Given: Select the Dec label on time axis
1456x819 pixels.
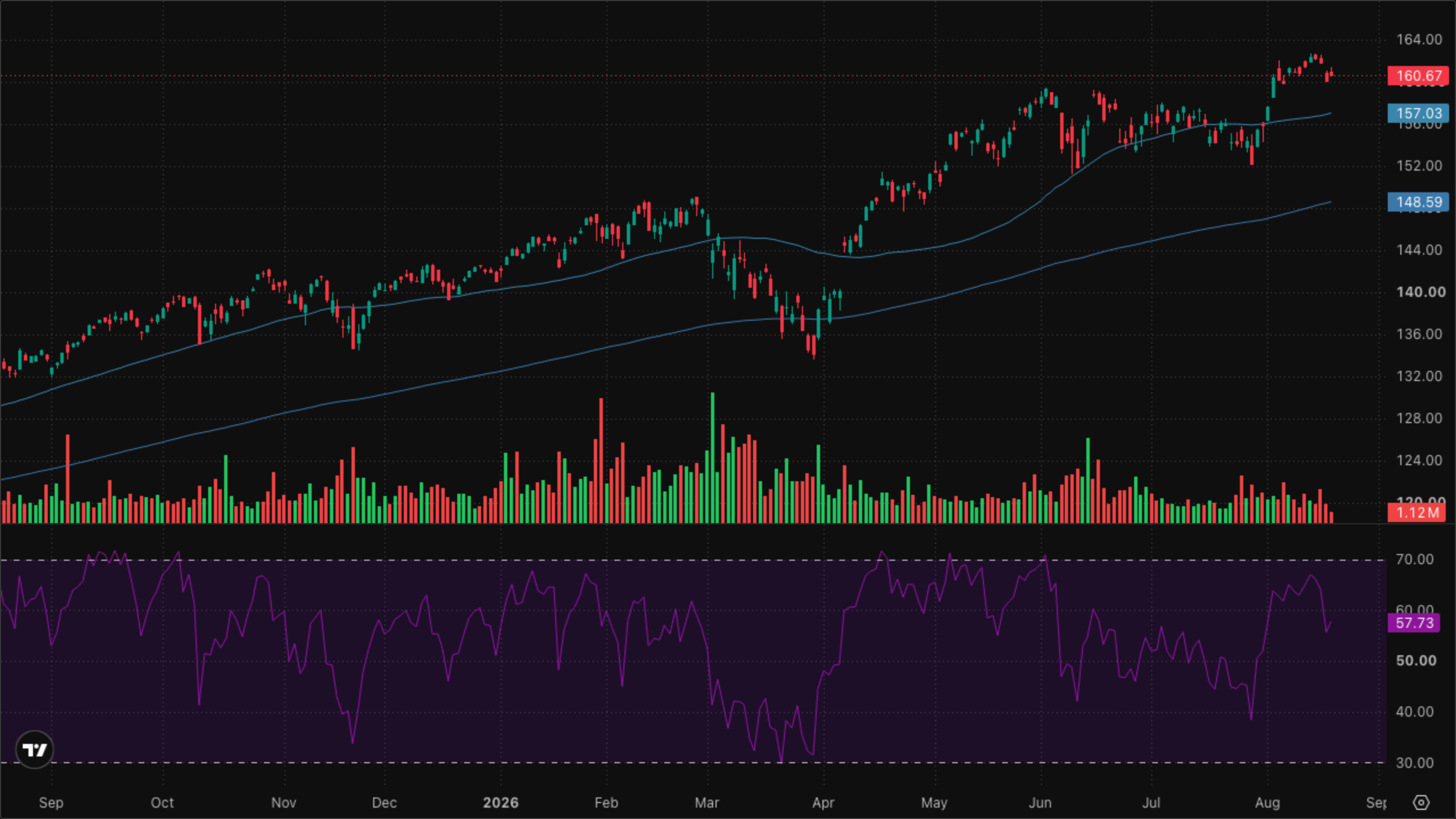Looking at the screenshot, I should point(384,803).
